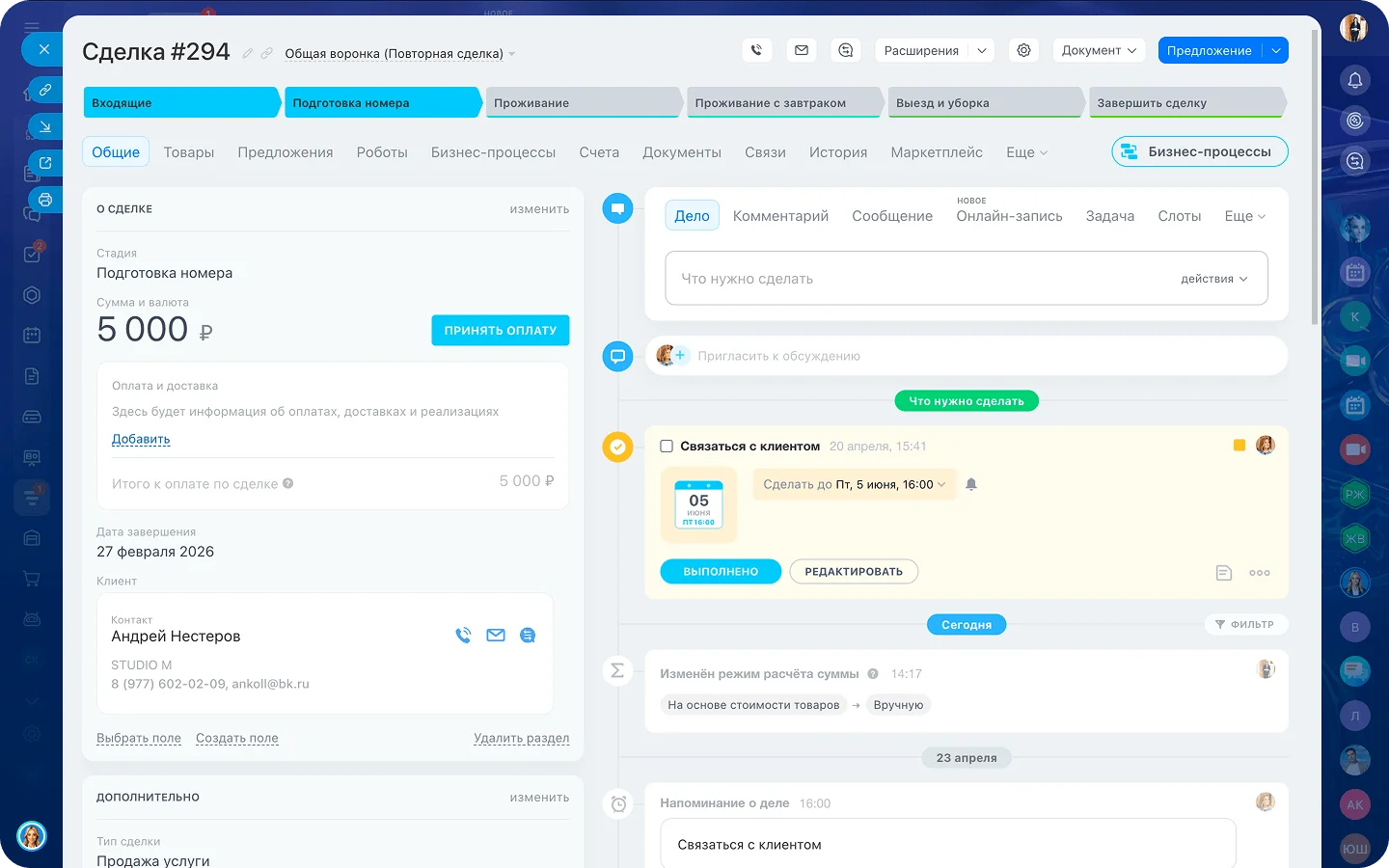
Task: Open the notifications bell in right sidebar
Action: [x=1355, y=80]
